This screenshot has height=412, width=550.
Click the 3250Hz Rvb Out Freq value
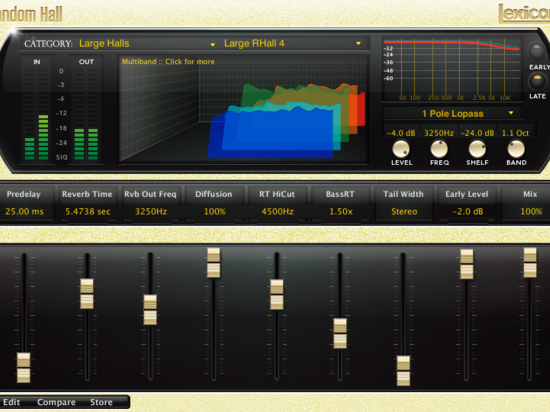151,211
